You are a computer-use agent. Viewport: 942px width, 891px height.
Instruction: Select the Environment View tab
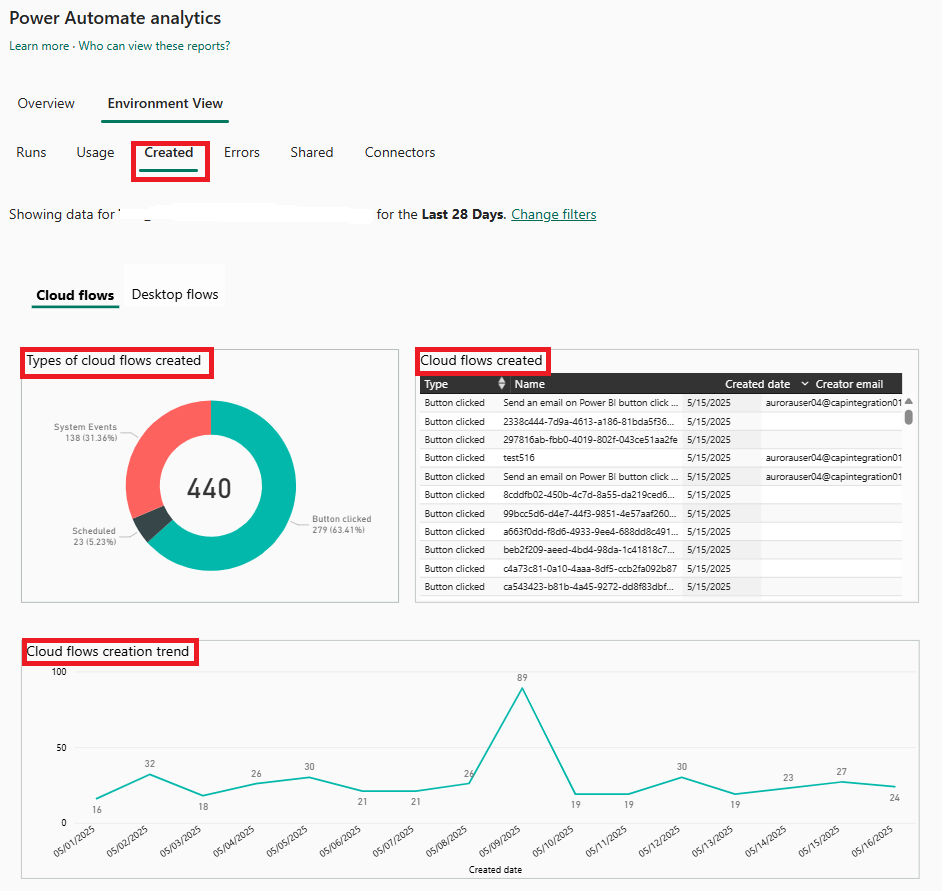165,103
